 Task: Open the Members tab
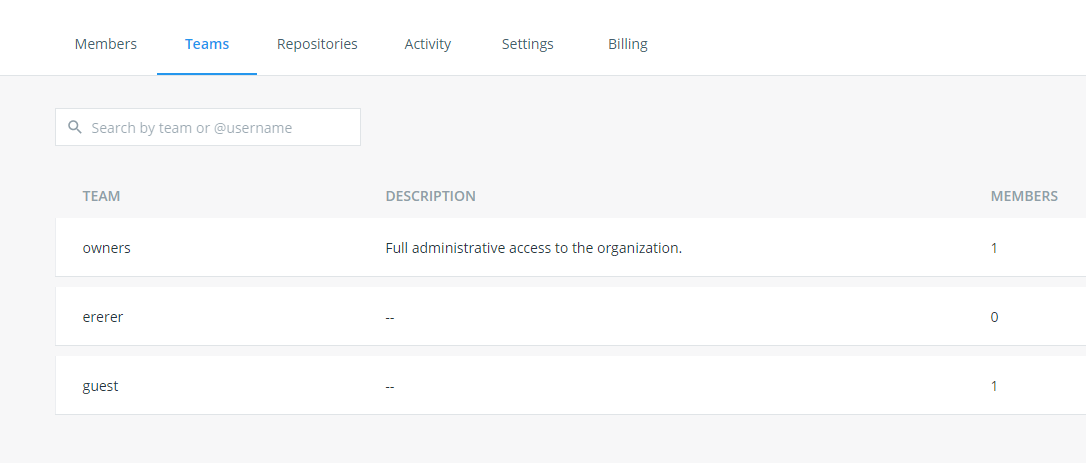106,44
